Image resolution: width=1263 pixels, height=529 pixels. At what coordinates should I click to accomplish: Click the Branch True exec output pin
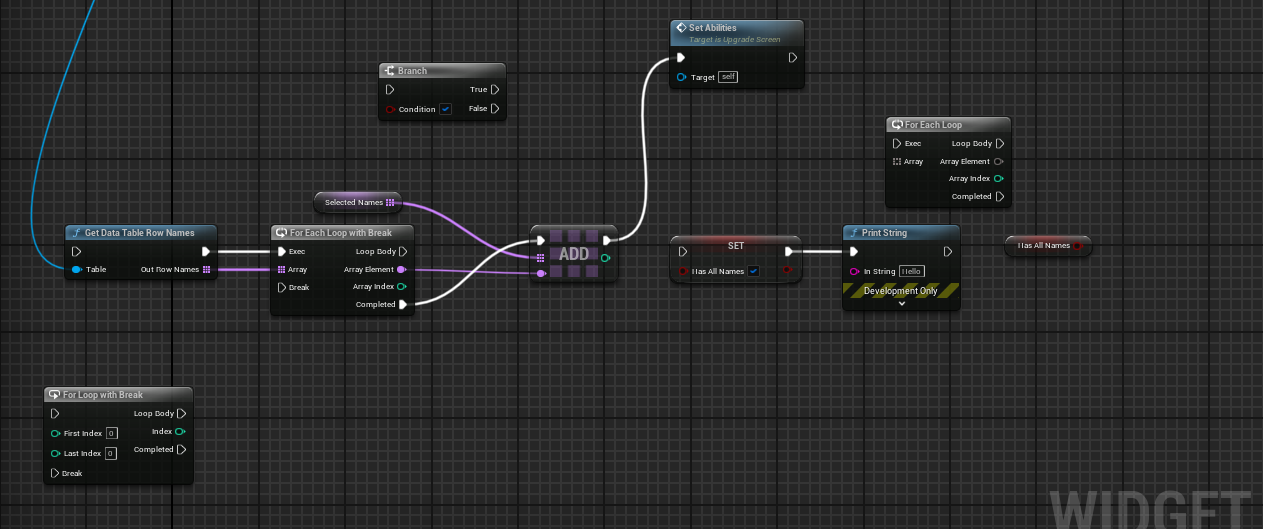(494, 90)
